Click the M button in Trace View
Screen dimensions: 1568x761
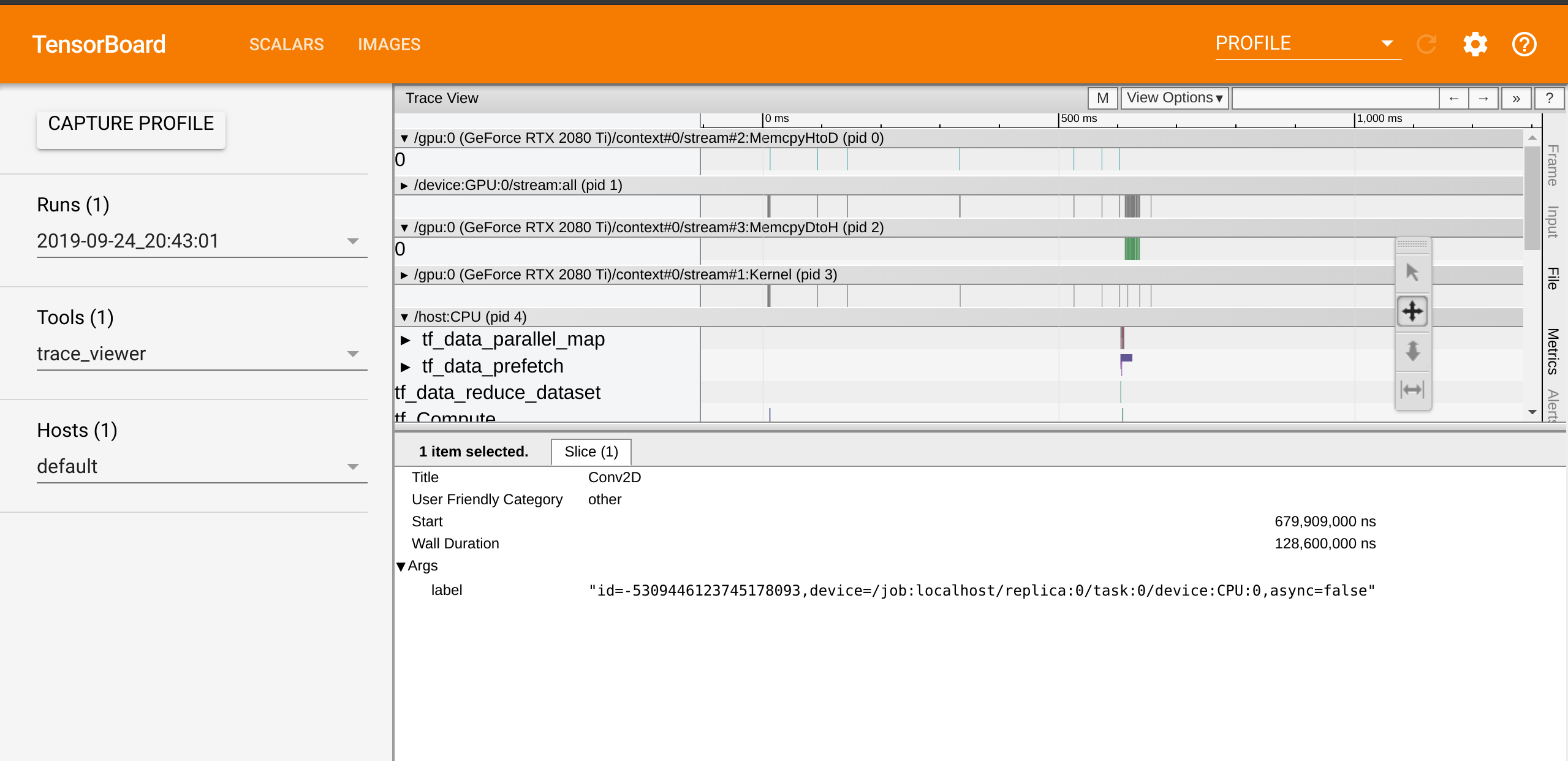(x=1104, y=97)
